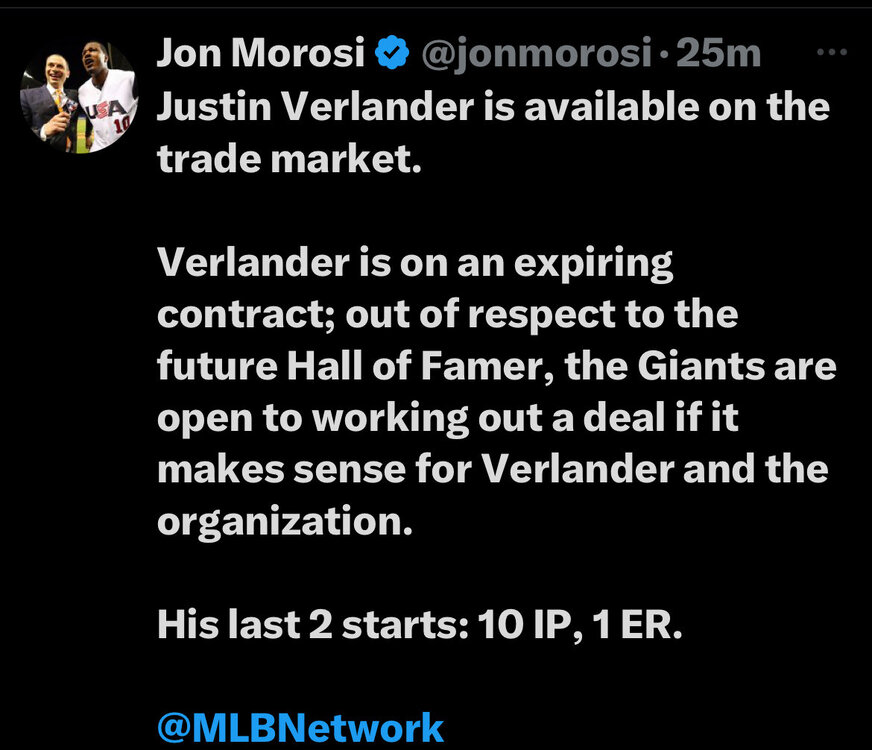Image resolution: width=872 pixels, height=750 pixels.
Task: Open the three-dot more options menu
Action: [x=832, y=54]
